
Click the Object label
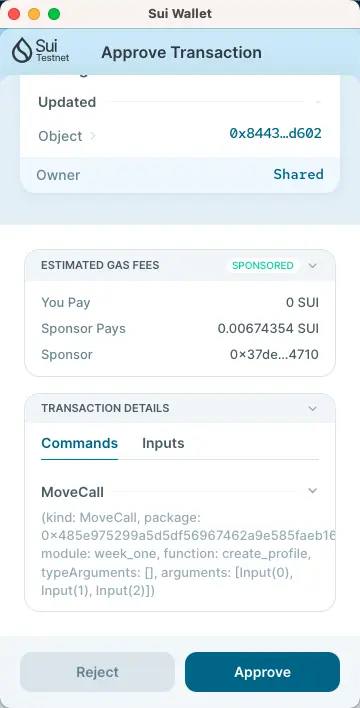tap(60, 136)
